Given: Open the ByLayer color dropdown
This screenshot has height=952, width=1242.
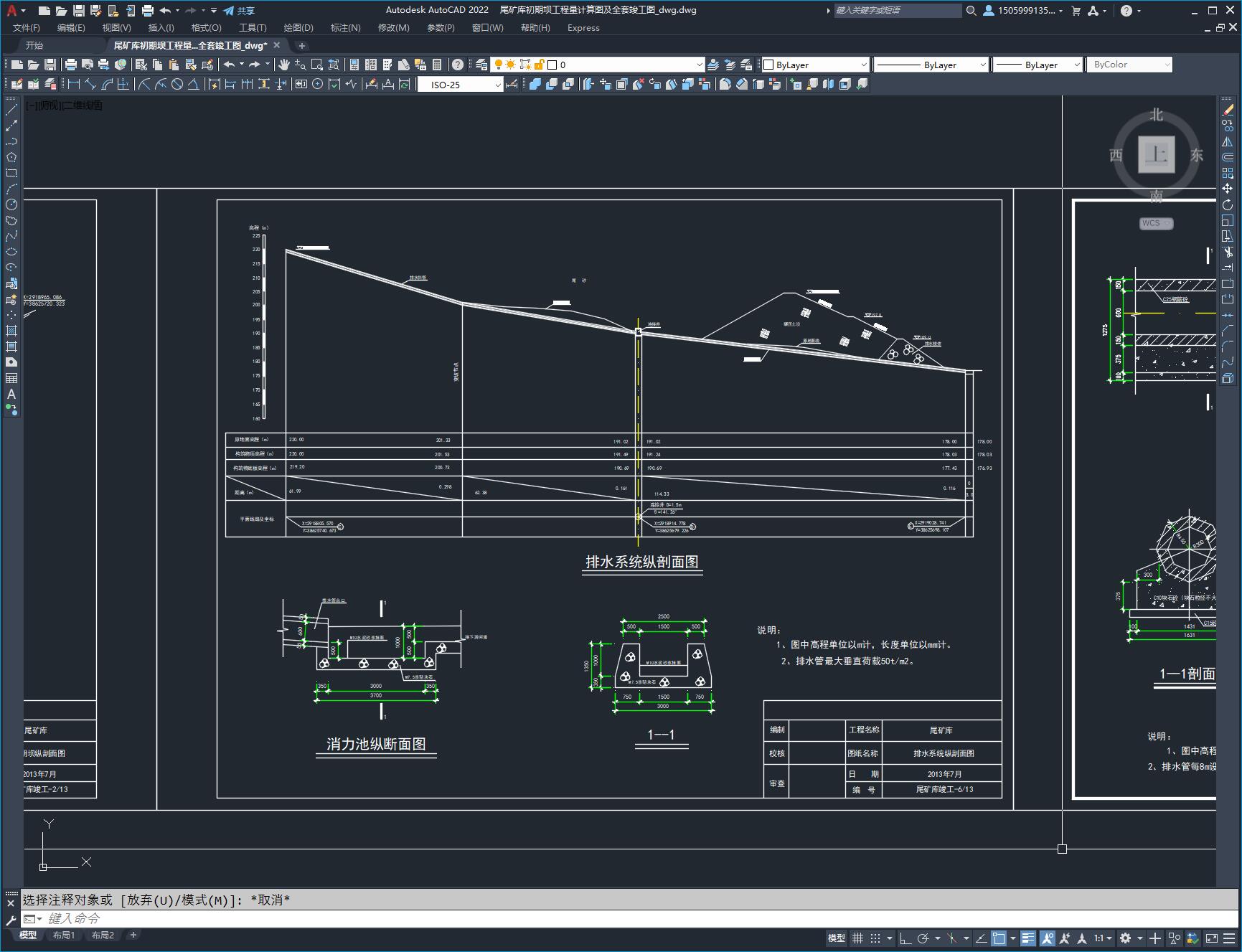Looking at the screenshot, I should pos(815,65).
